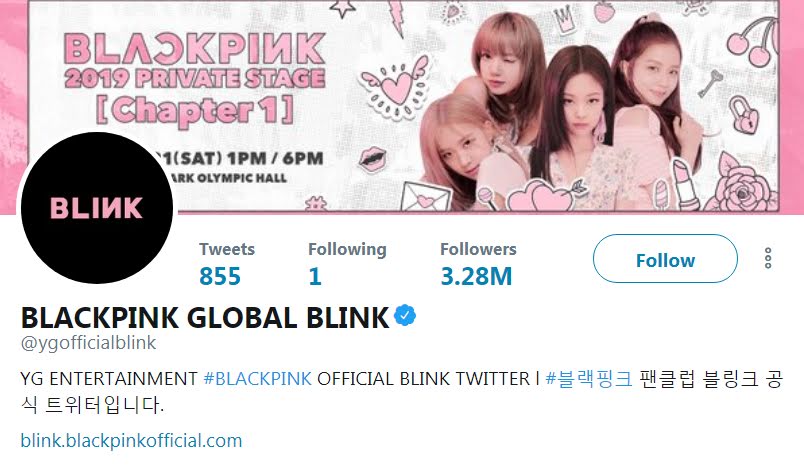View the Following list tab
The image size is (804, 467).
point(347,264)
